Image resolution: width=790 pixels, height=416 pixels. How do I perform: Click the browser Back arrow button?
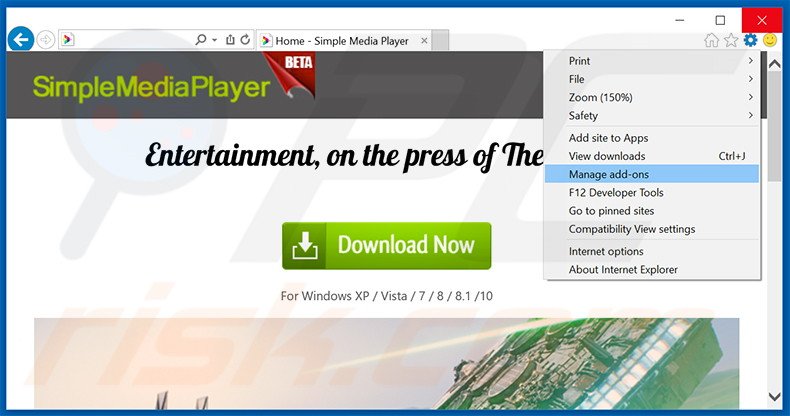tap(20, 40)
